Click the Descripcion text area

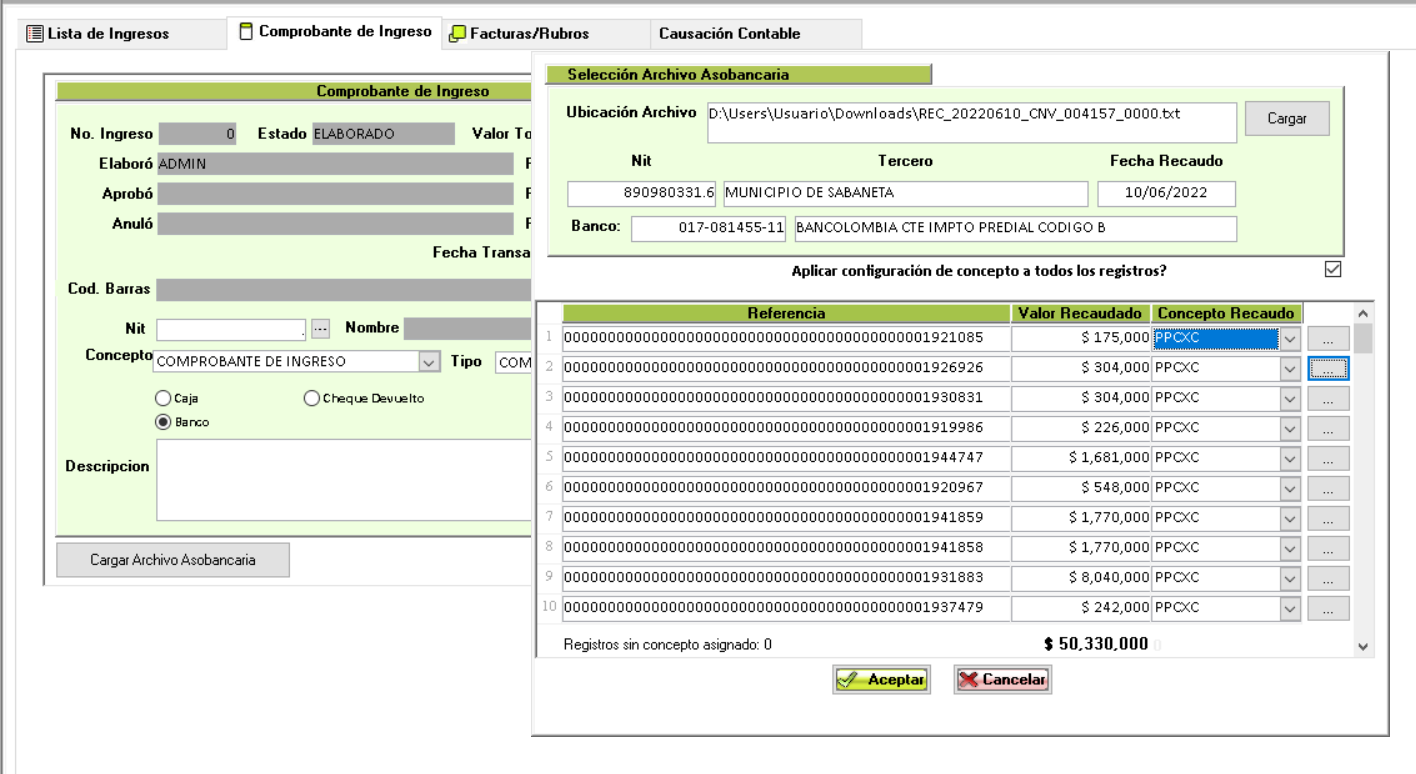[x=340, y=480]
